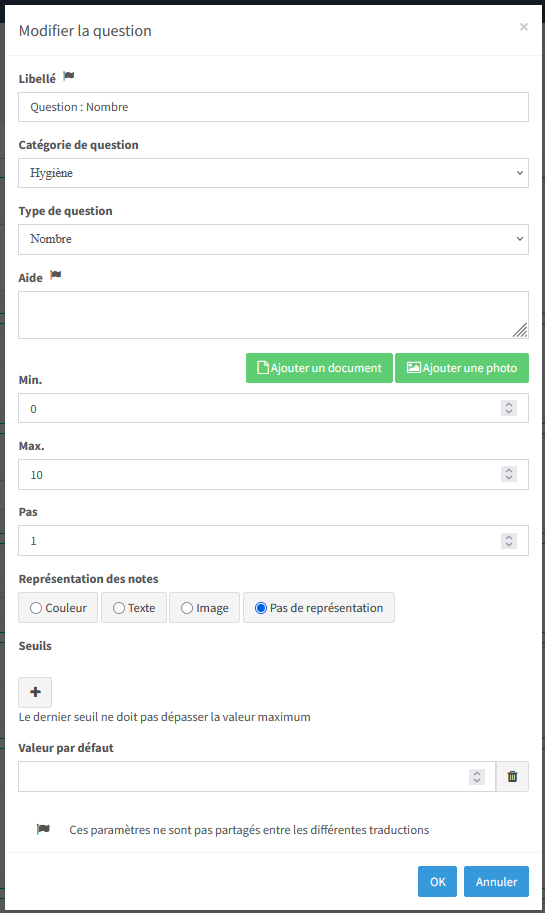This screenshot has width=545, height=913.
Task: Click the trash icon to clear default value
Action: (512, 776)
